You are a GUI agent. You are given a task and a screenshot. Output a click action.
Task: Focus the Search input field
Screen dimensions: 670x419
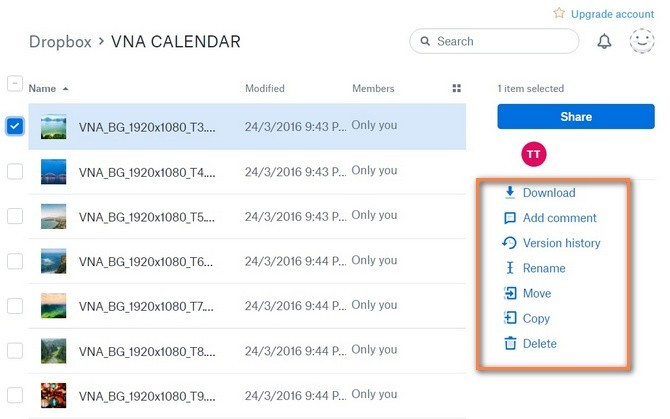pyautogui.click(x=500, y=41)
